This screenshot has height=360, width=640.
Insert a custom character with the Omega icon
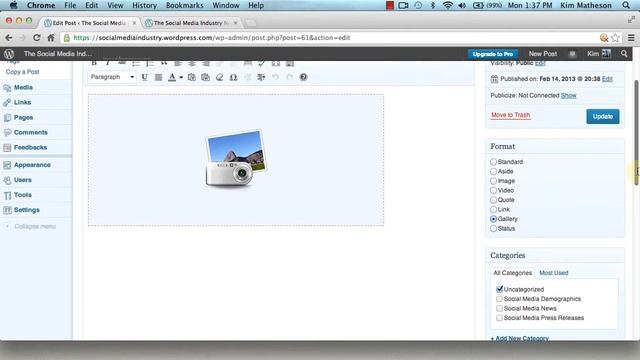(233, 77)
